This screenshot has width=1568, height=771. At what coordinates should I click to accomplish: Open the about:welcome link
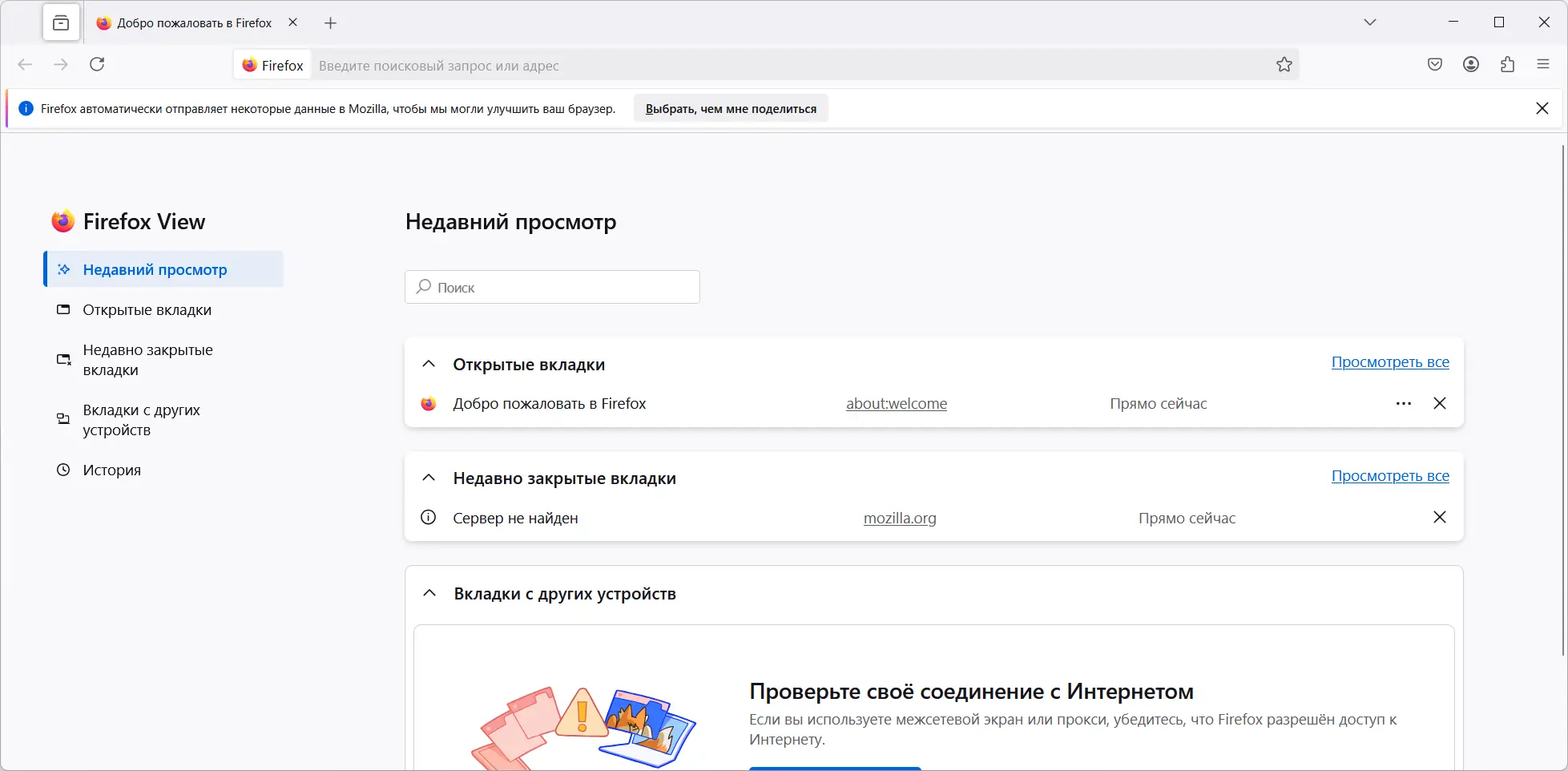coord(896,403)
